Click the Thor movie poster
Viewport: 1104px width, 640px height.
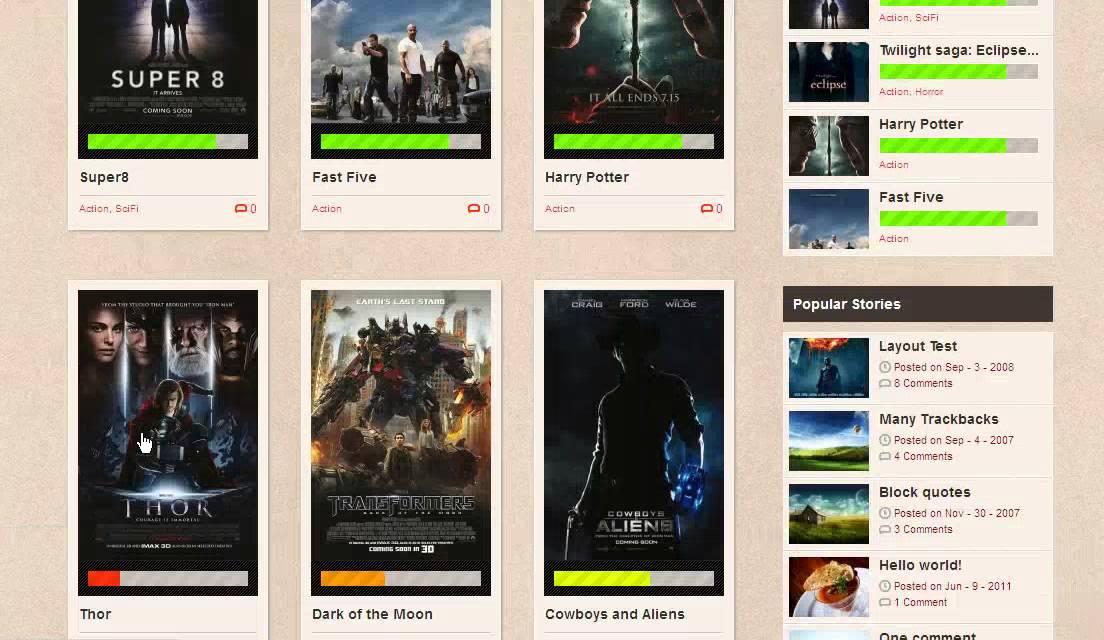click(168, 425)
